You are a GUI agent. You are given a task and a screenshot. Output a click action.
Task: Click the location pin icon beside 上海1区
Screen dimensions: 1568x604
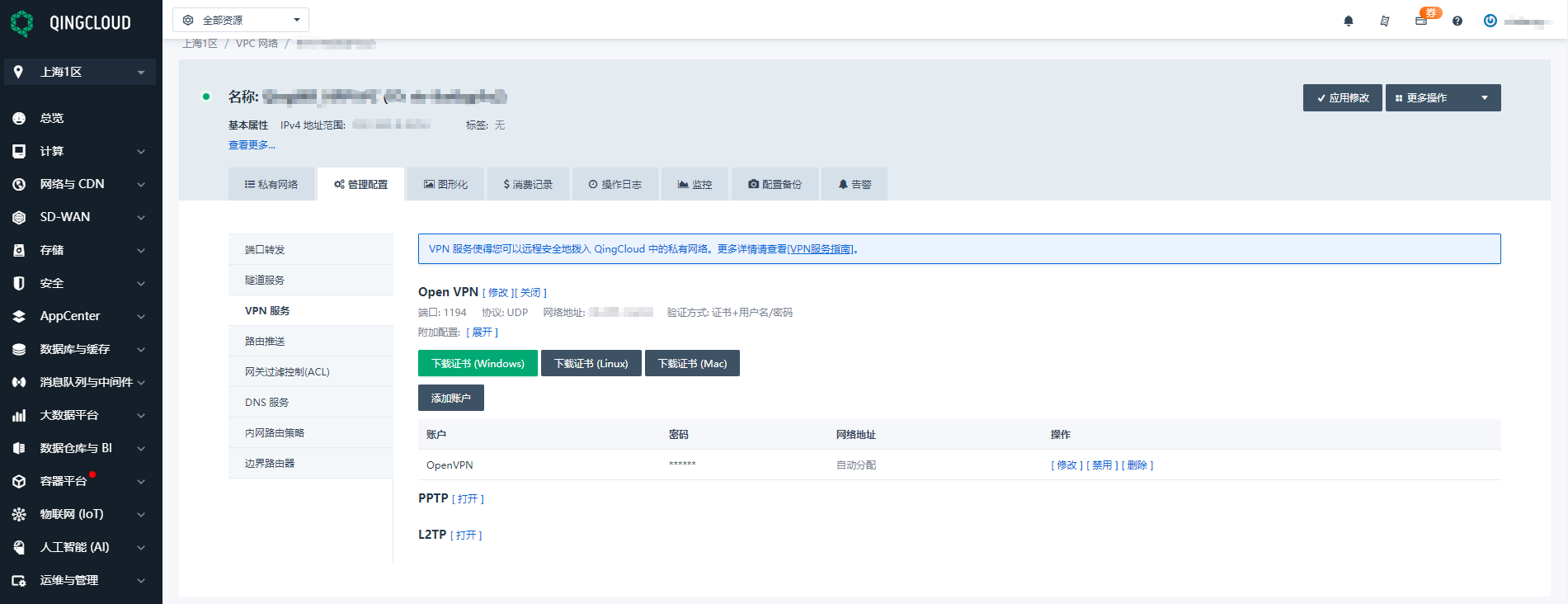[18, 72]
